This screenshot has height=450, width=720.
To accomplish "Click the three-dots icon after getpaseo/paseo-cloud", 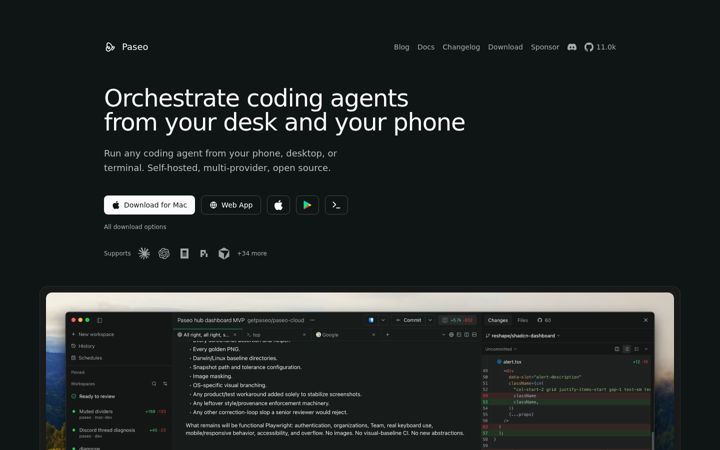I will click(x=312, y=321).
